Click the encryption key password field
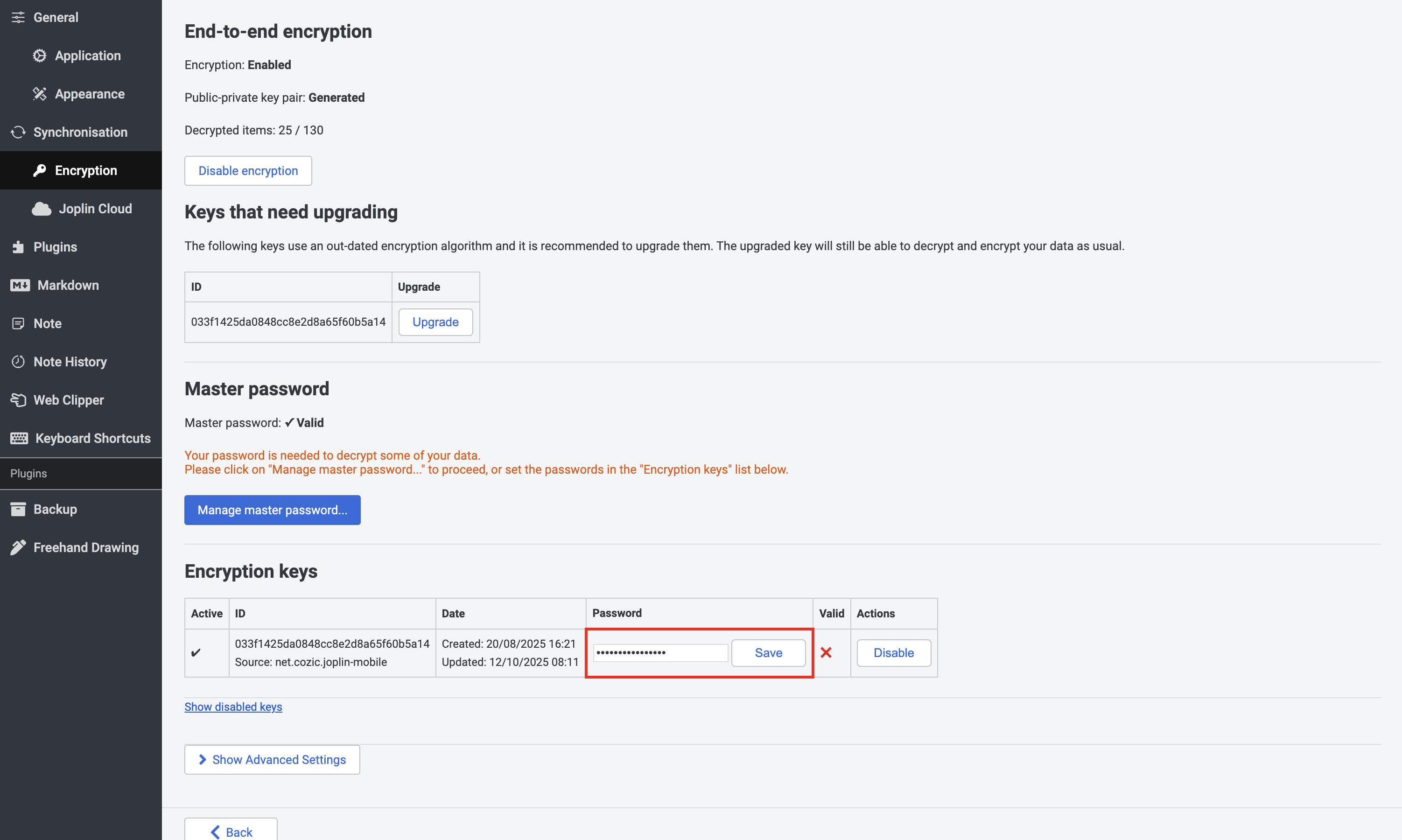 pyautogui.click(x=660, y=653)
